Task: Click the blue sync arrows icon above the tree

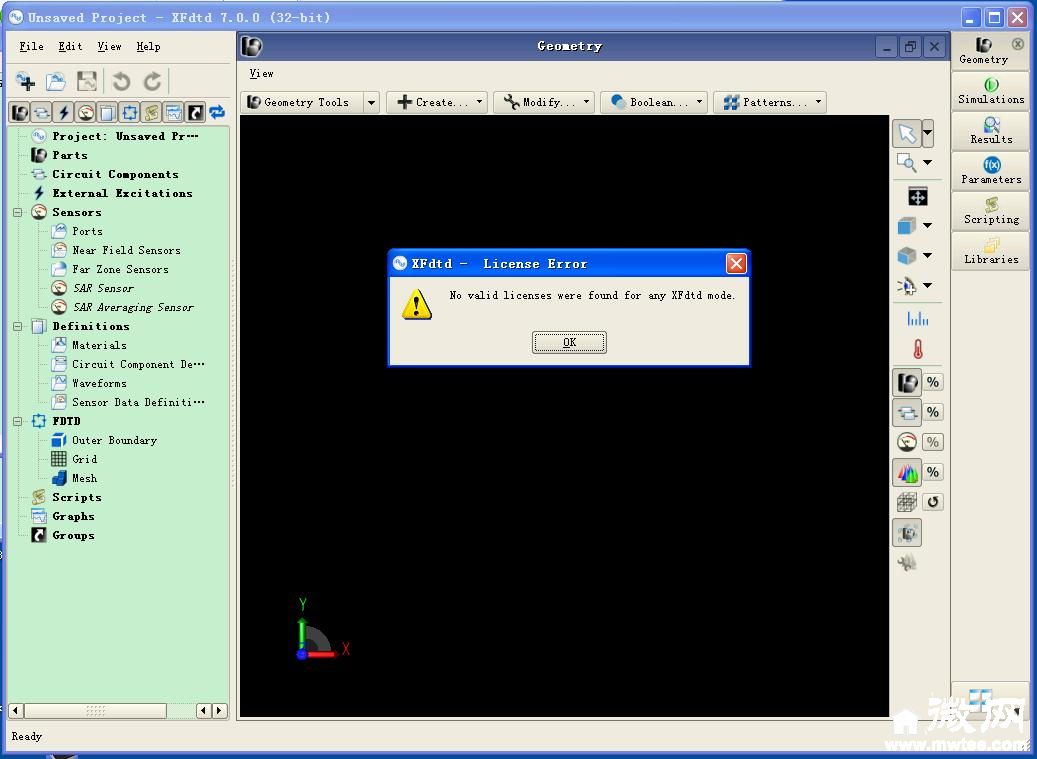Action: [217, 112]
